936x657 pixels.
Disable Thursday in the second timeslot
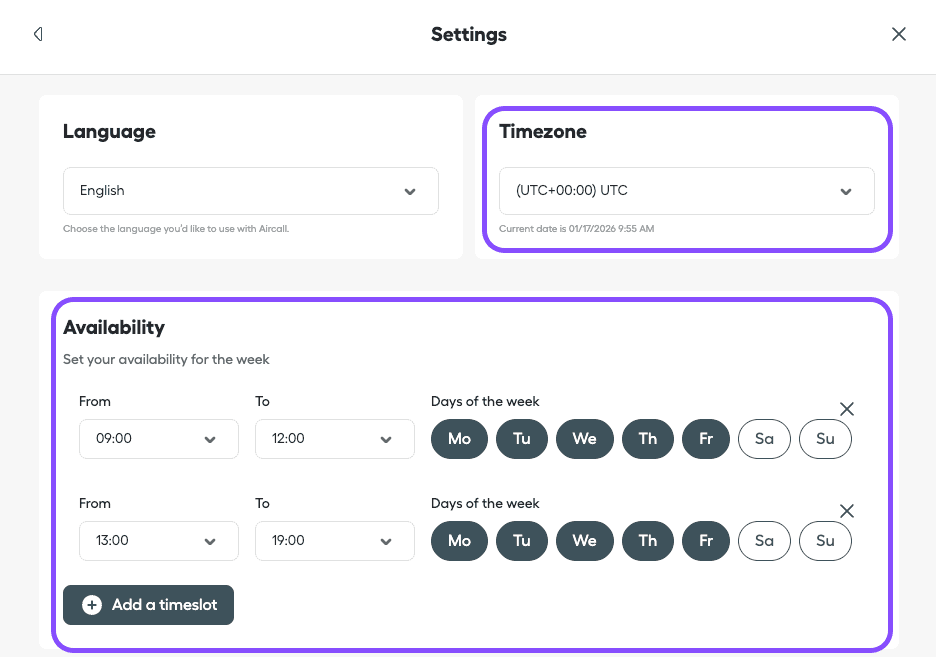[x=647, y=540]
